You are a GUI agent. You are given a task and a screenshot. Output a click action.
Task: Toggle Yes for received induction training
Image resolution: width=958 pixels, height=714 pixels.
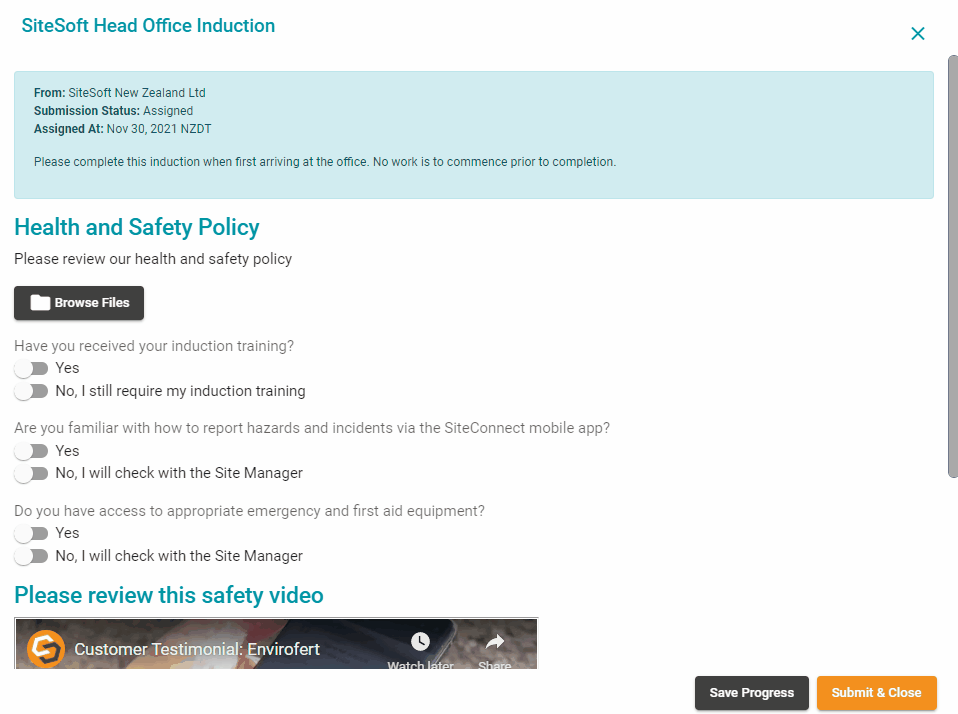pyautogui.click(x=31, y=368)
